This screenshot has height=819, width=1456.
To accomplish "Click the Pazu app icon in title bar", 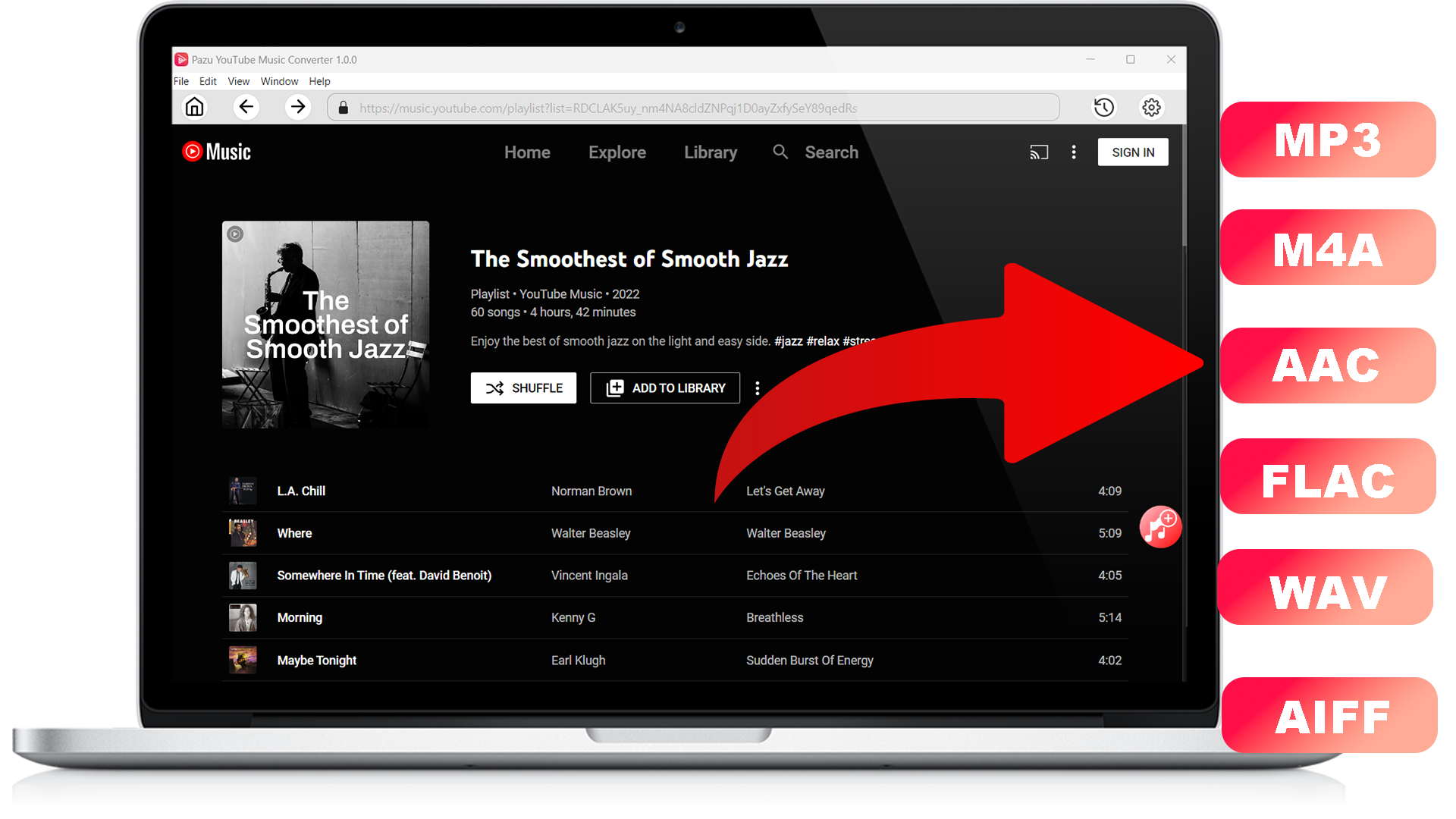I will click(181, 59).
